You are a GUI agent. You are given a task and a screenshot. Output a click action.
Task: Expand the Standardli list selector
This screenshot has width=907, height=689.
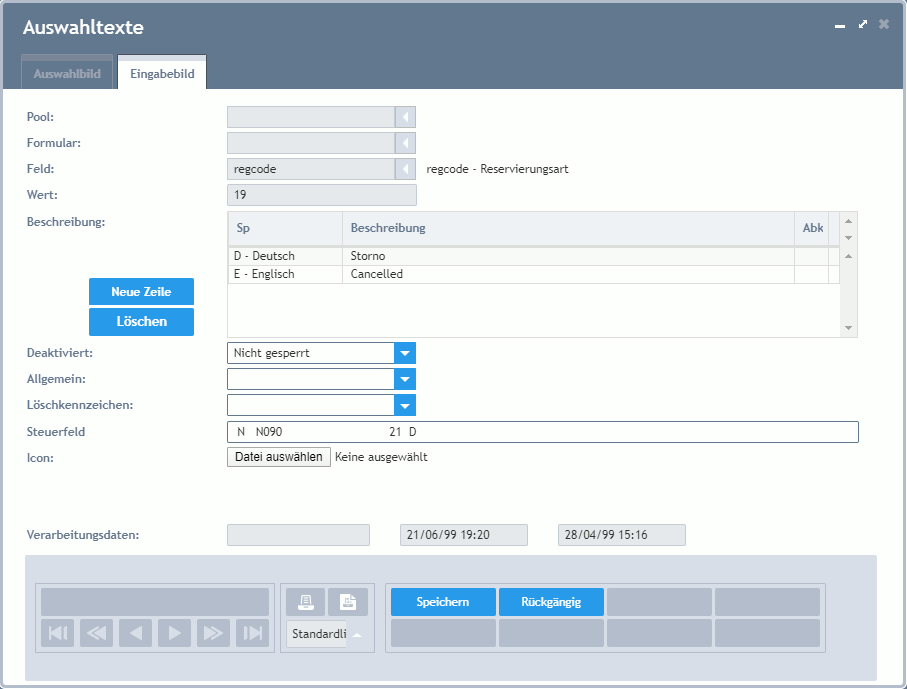(357, 634)
